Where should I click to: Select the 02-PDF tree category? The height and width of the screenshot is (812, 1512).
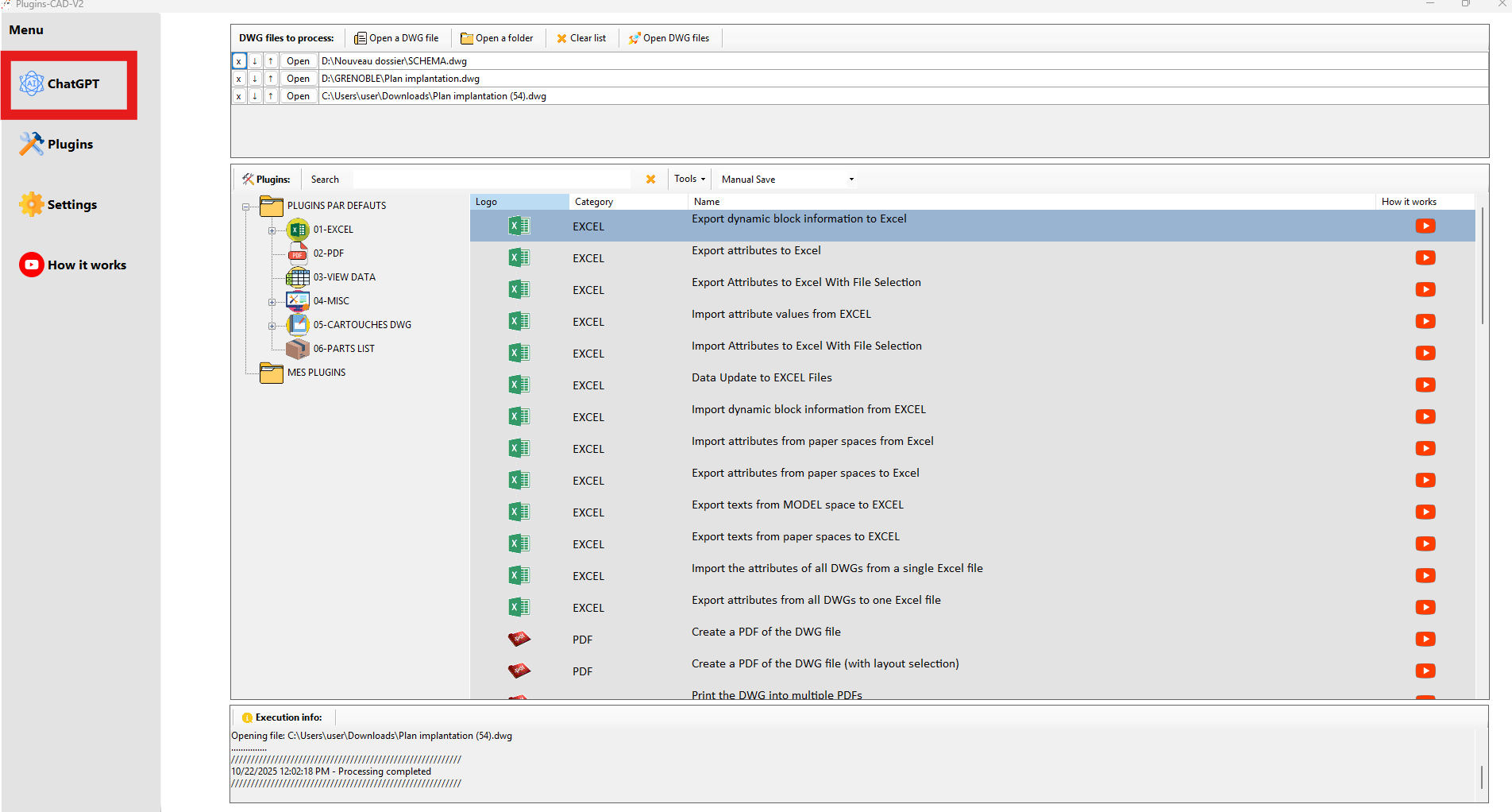click(x=328, y=253)
